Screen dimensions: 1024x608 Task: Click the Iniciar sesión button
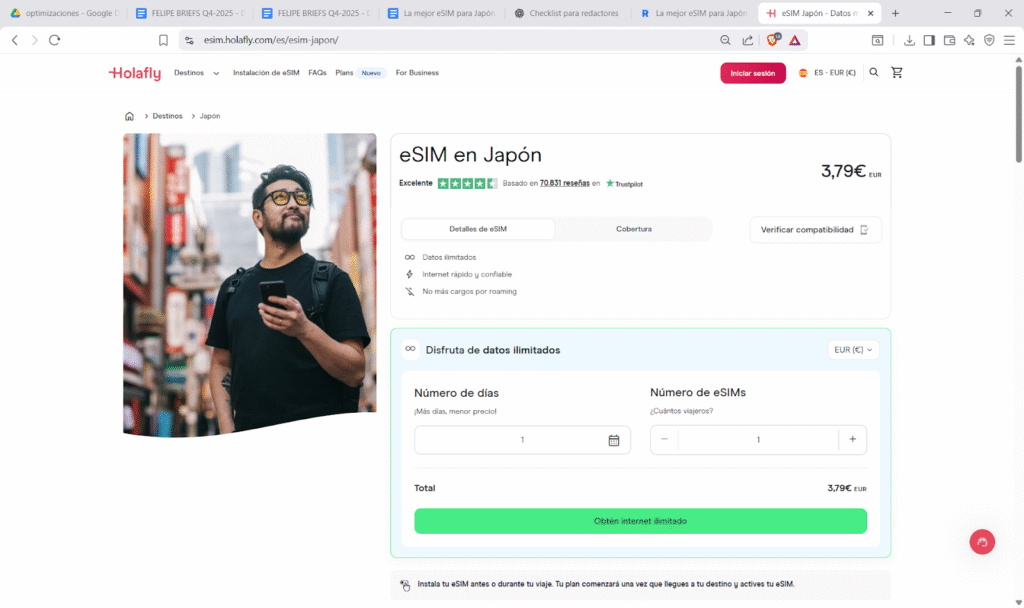click(x=752, y=73)
